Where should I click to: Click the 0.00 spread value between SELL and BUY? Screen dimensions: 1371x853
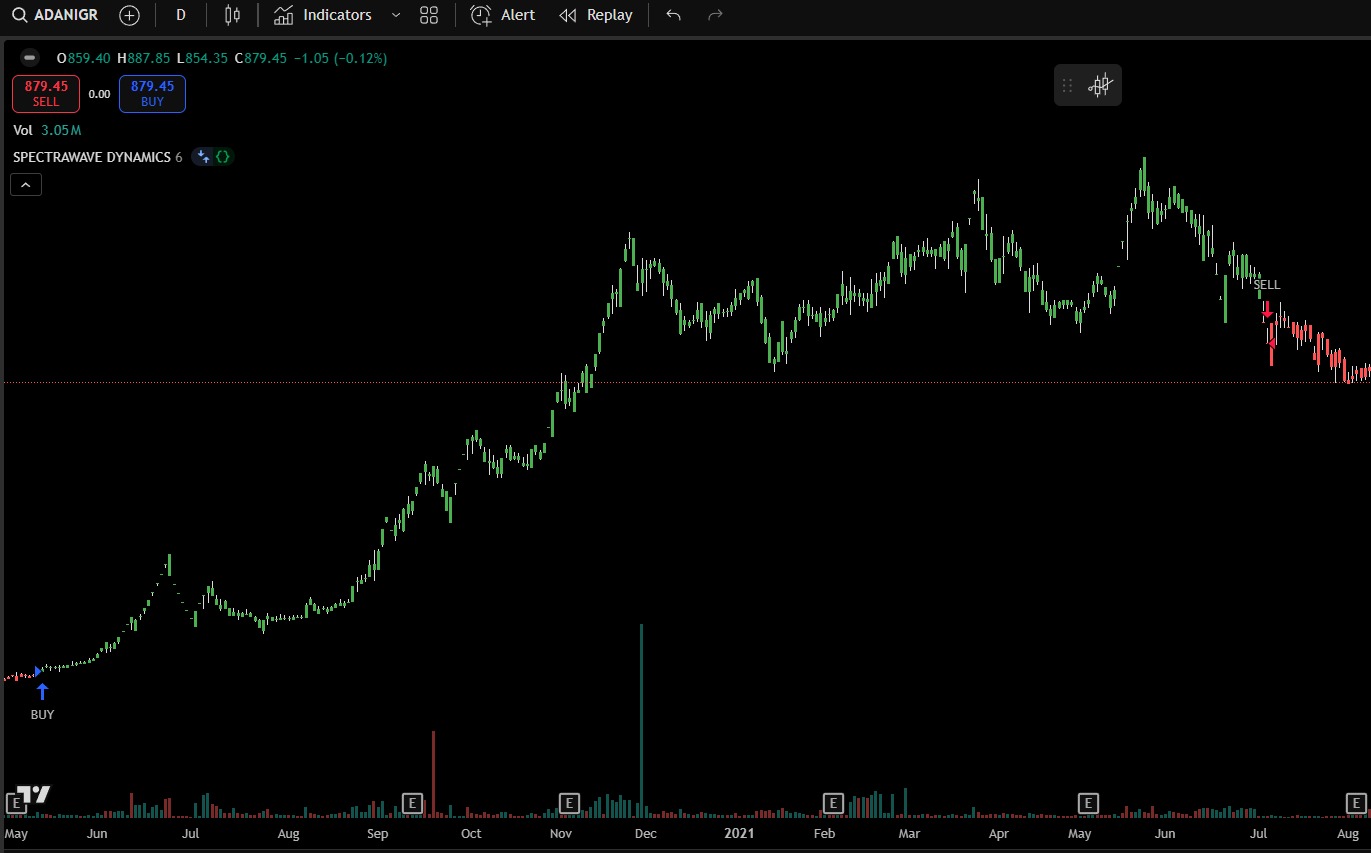pyautogui.click(x=99, y=94)
